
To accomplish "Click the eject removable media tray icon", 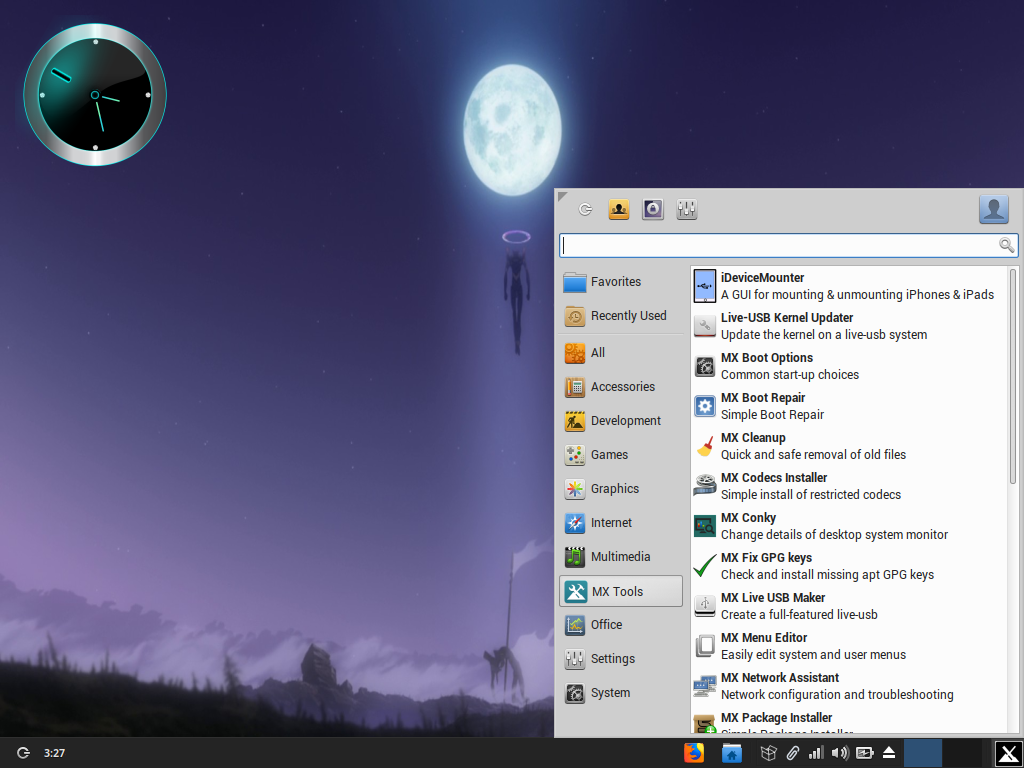I will click(x=888, y=753).
